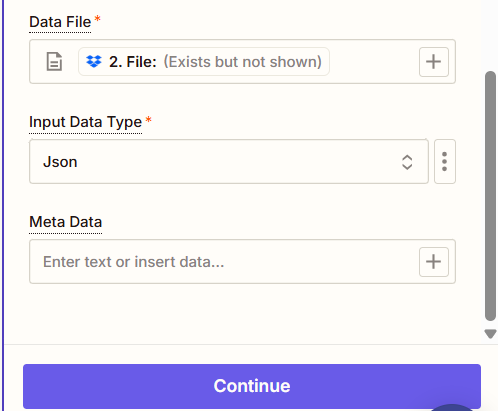Click into the Meta Data text field
This screenshot has width=498, height=411.
[x=223, y=262]
